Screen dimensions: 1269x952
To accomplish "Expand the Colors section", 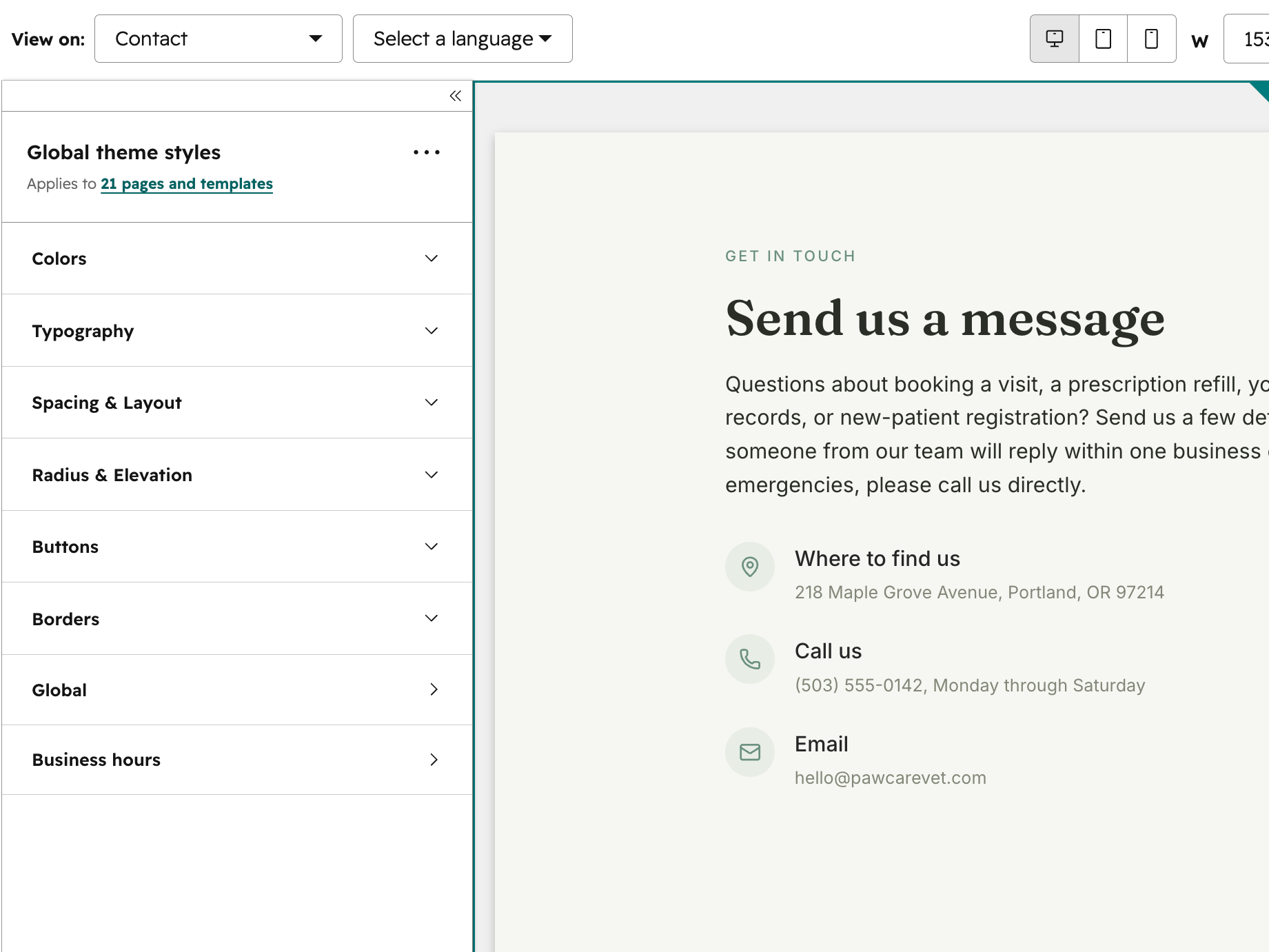I will (x=237, y=259).
